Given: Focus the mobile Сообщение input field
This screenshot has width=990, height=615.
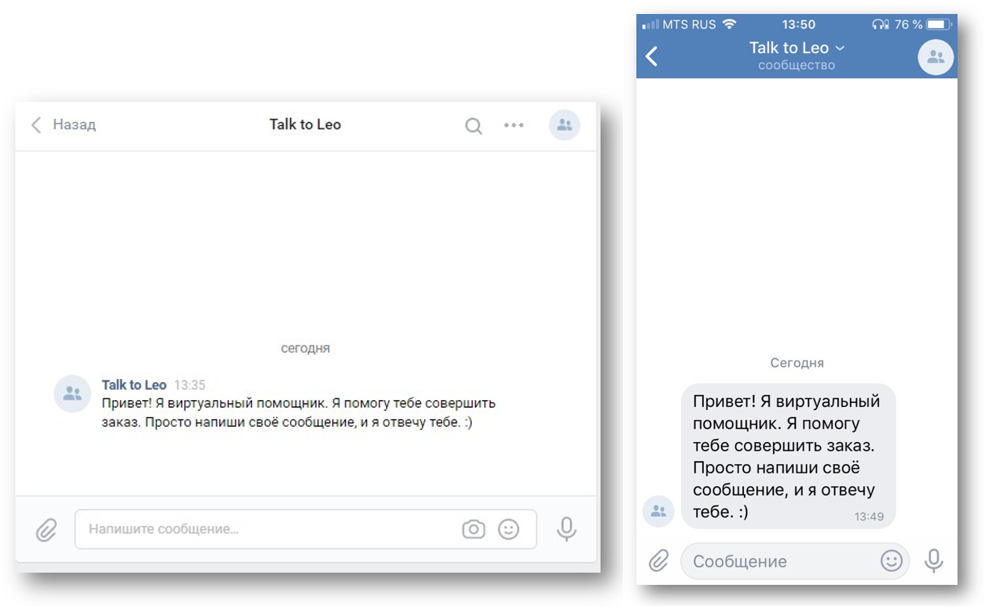Looking at the screenshot, I should pyautogui.click(x=775, y=561).
